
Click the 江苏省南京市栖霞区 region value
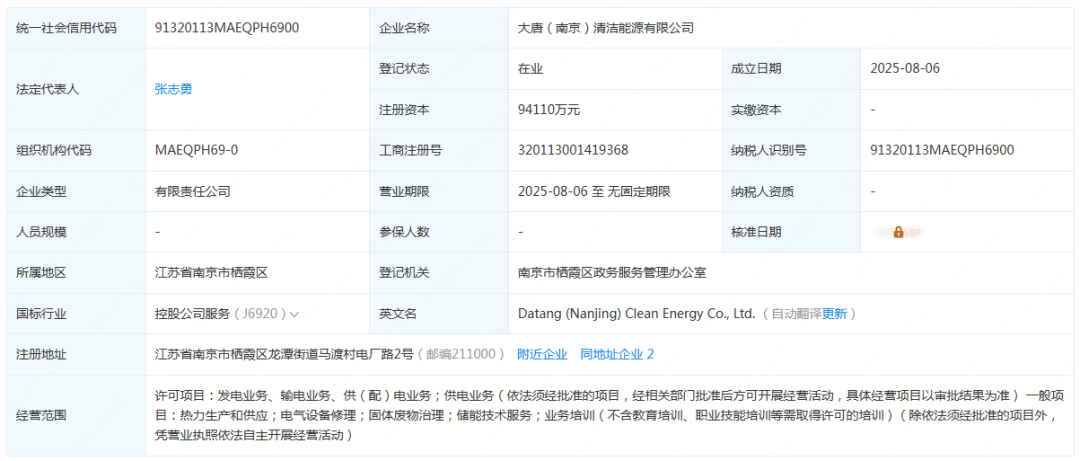pos(219,273)
